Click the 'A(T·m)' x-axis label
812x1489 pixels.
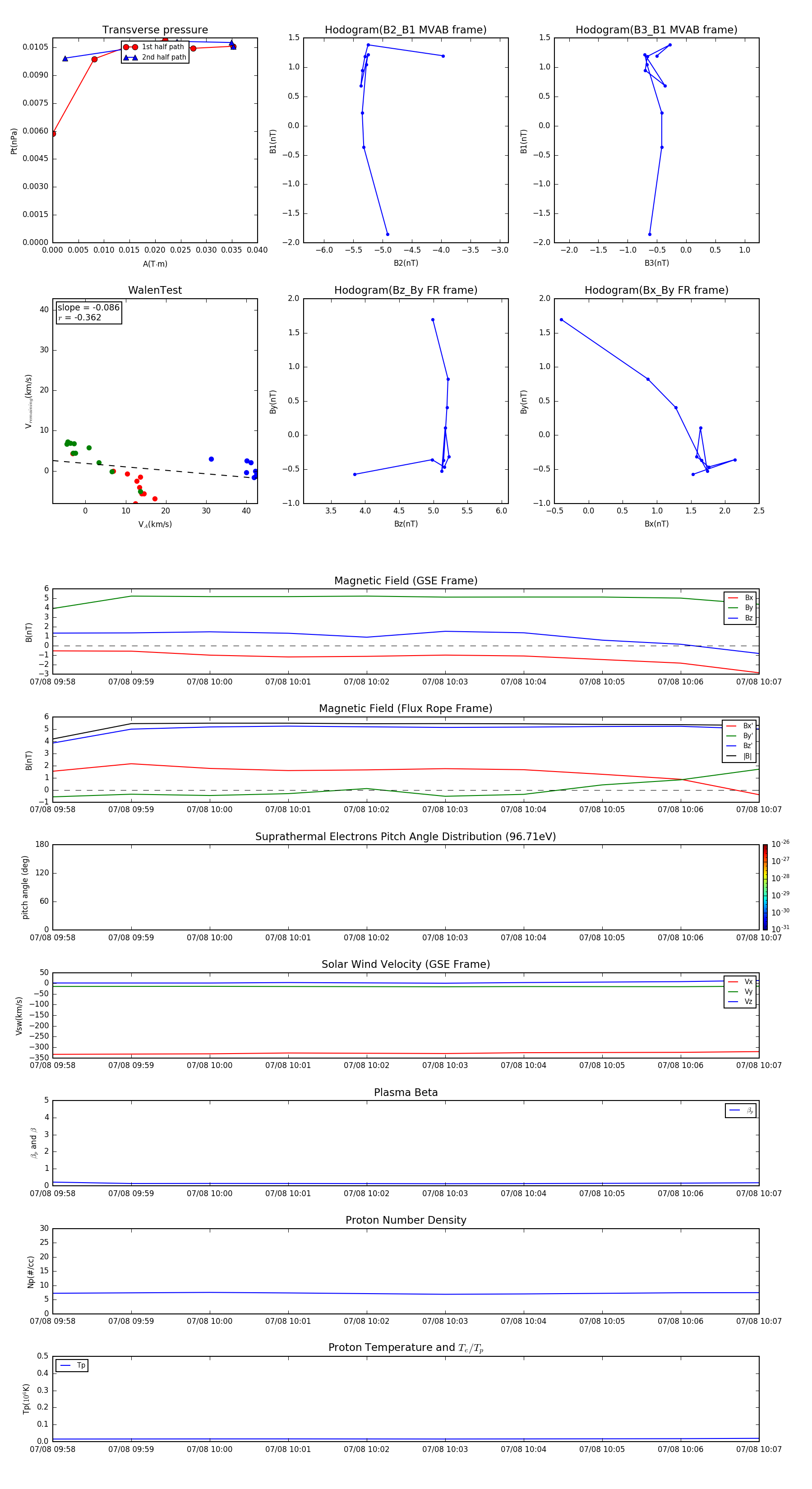click(x=155, y=264)
